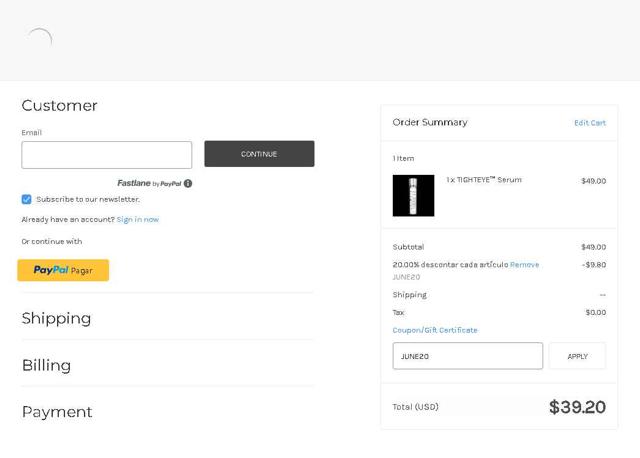Click the Fastlane by PayPal logo
Screen dimensions: 640x458
[149, 183]
